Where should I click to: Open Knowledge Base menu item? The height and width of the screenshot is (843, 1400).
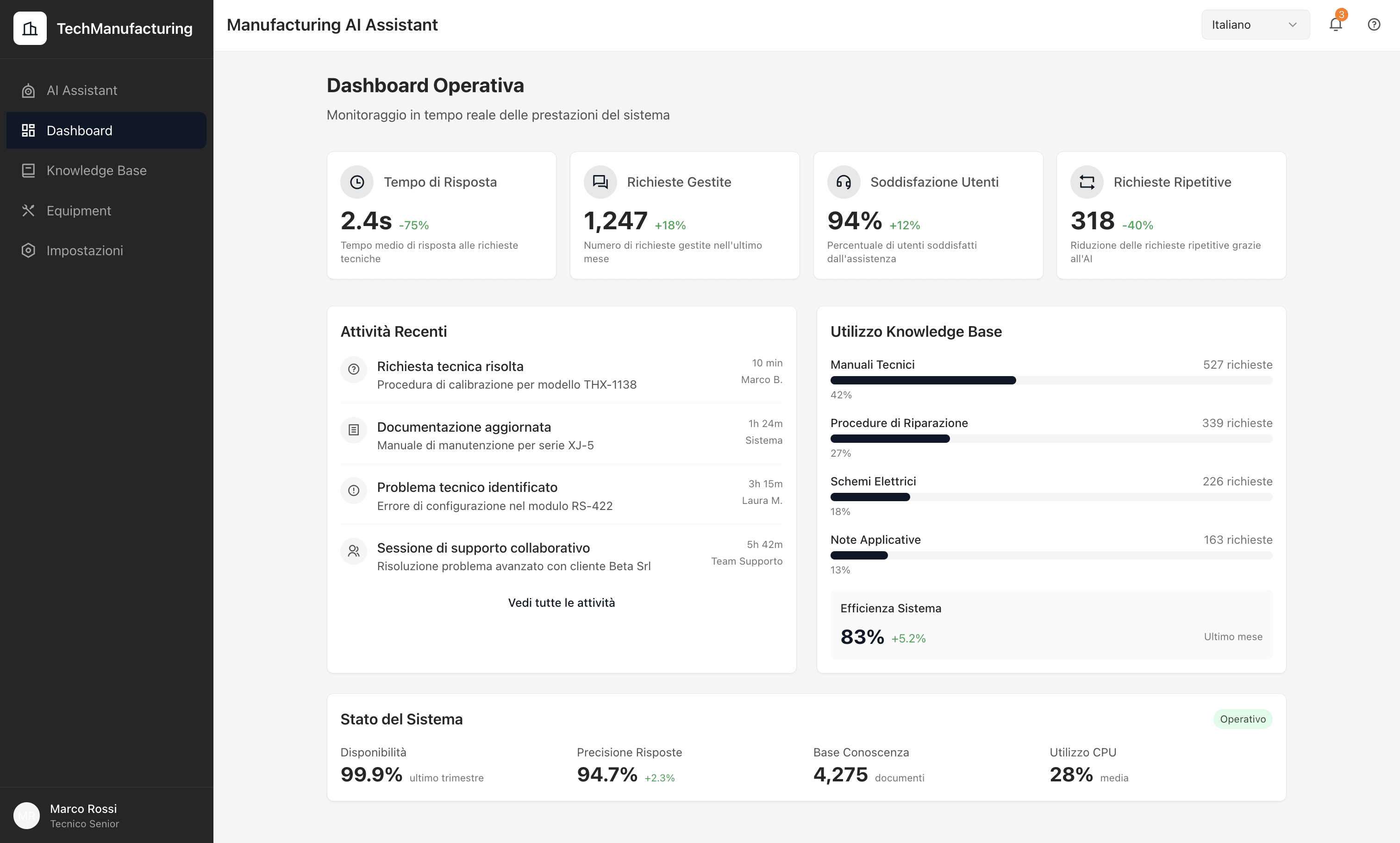[106, 170]
